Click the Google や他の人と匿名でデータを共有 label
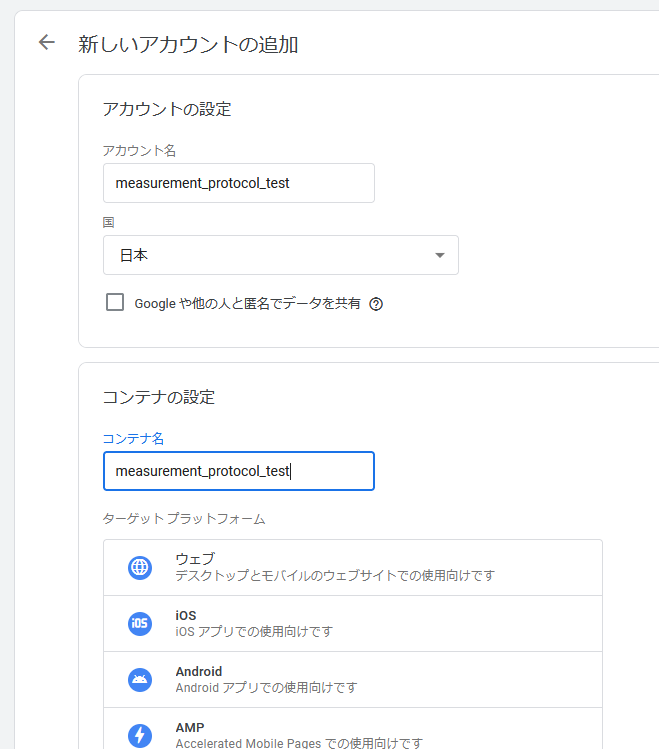Image resolution: width=659 pixels, height=749 pixels. click(x=247, y=303)
